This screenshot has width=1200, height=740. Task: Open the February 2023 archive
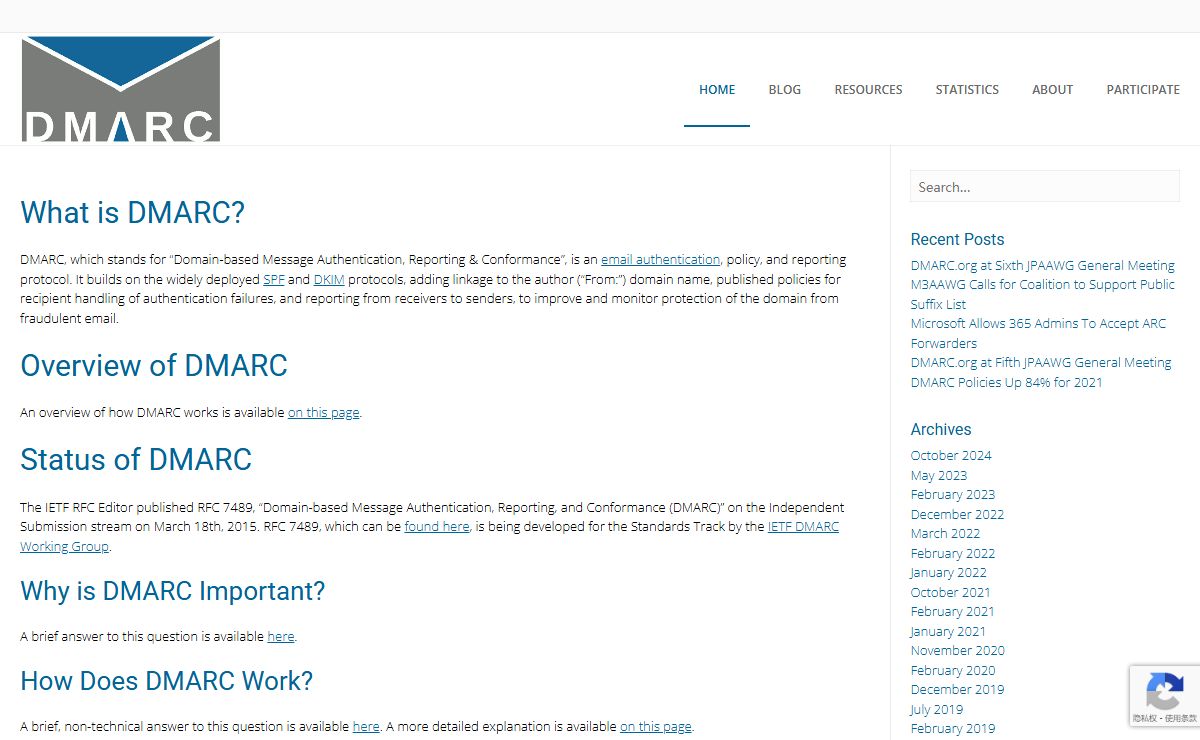tap(953, 494)
